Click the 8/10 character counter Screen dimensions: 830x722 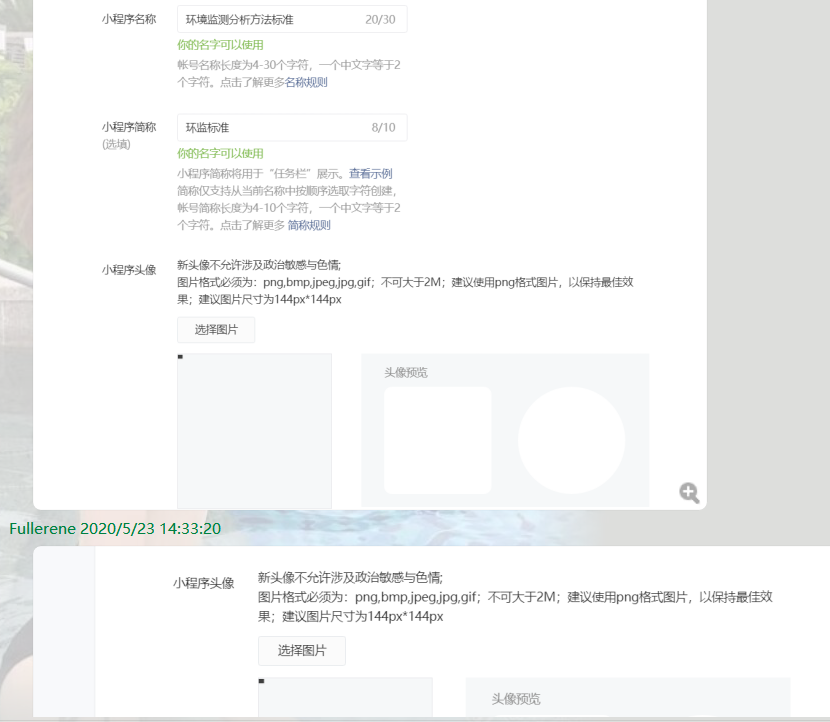click(x=383, y=128)
